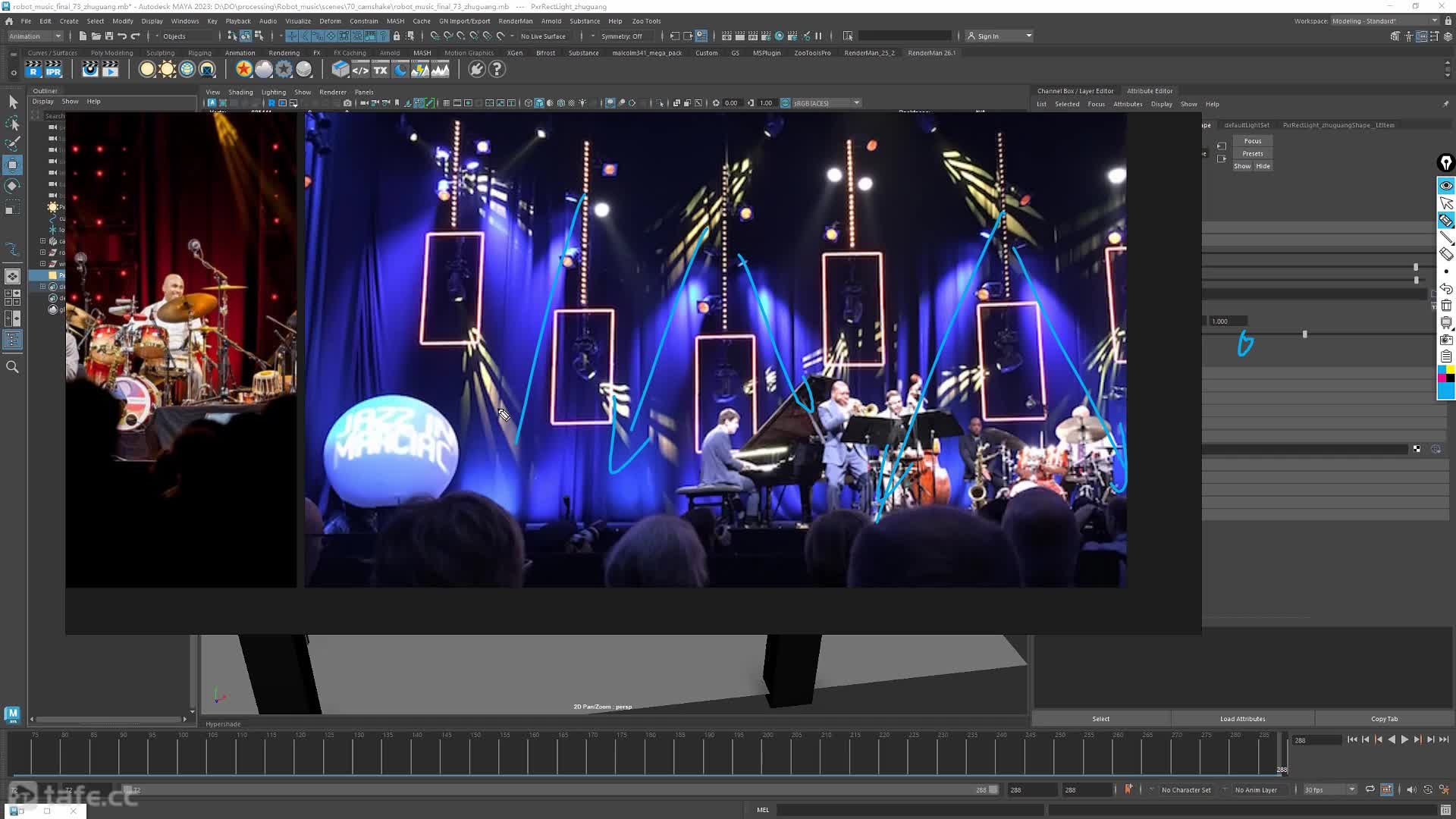Click the set key bookmark icon
The height and width of the screenshot is (819, 1456).
click(1128, 789)
